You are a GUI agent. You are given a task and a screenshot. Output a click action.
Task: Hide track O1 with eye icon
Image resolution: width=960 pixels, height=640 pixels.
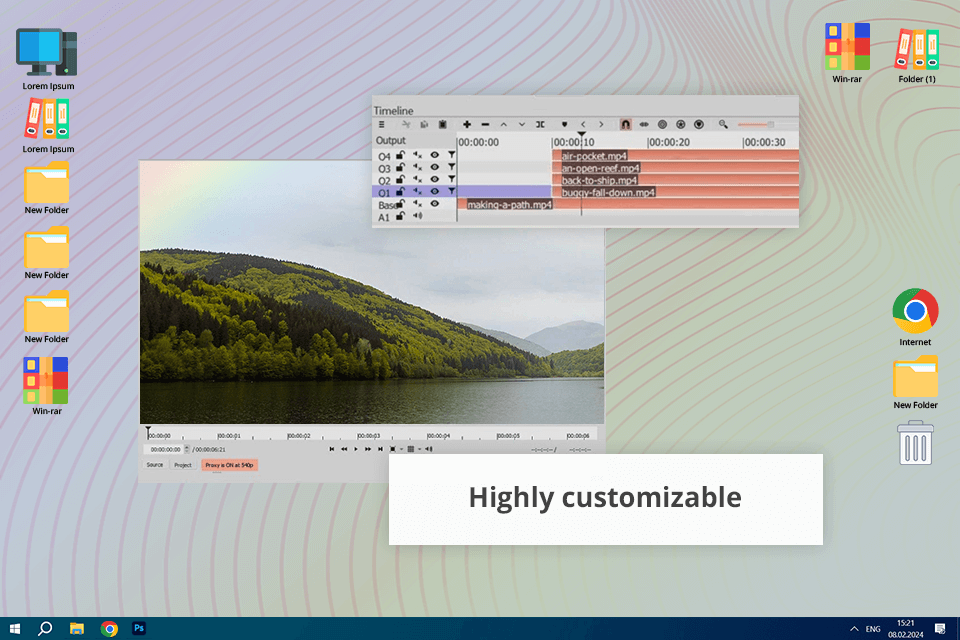tap(435, 192)
